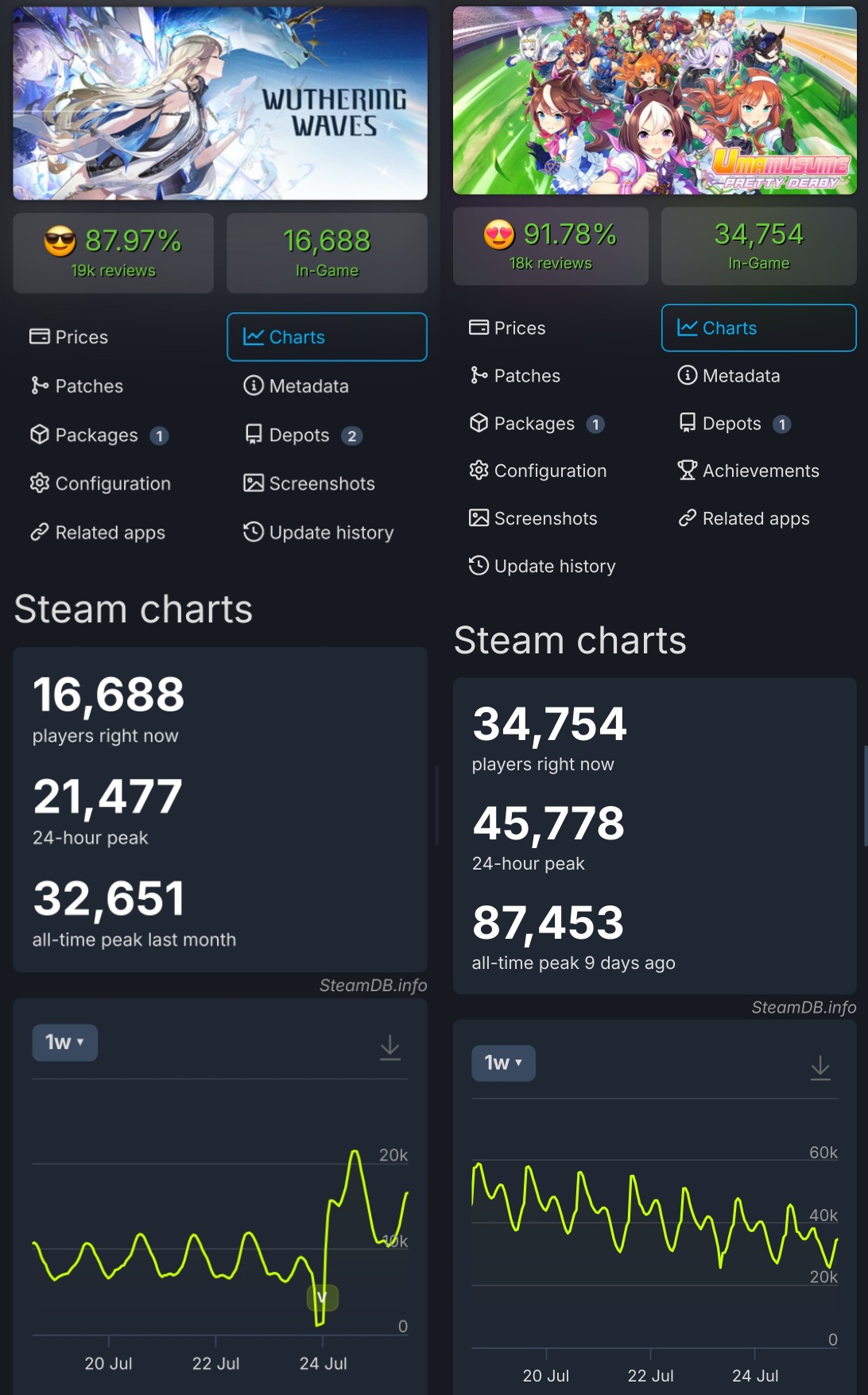Click the Wuthering Waves Depots icon
The width and height of the screenshot is (868, 1395).
pyautogui.click(x=253, y=435)
